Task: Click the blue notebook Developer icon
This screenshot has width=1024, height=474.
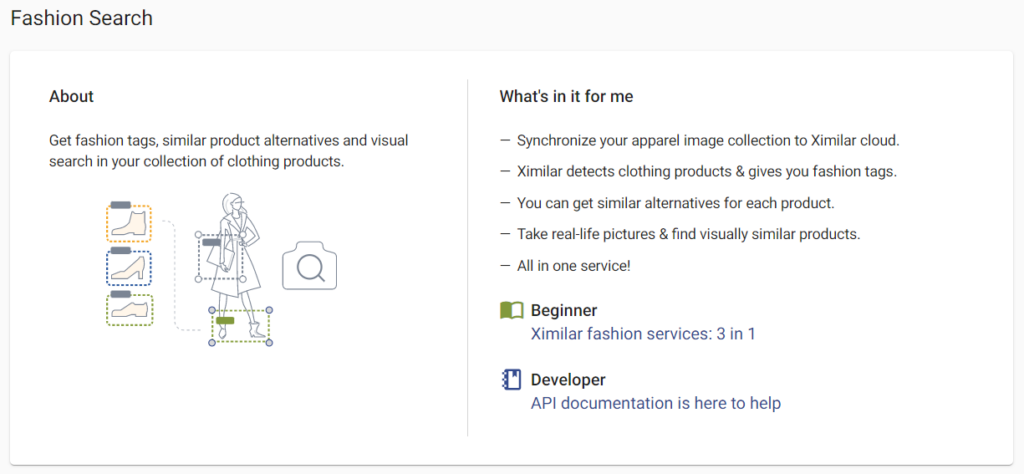Action: click(x=511, y=379)
